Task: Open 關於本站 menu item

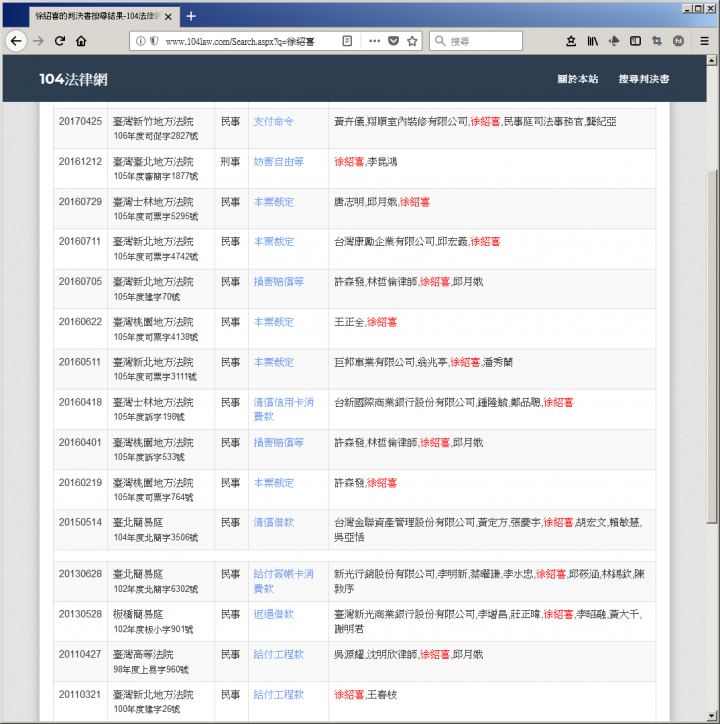Action: click(577, 79)
